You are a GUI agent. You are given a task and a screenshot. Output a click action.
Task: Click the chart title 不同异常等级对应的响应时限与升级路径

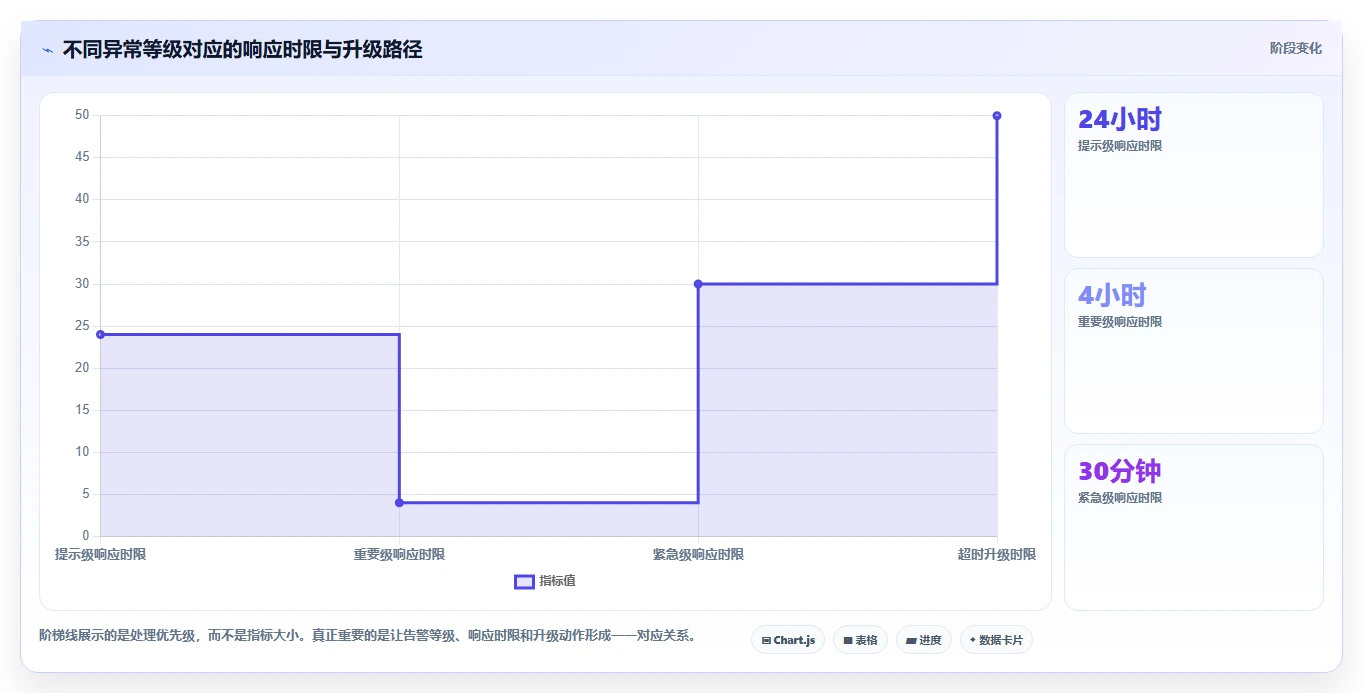(x=242, y=50)
